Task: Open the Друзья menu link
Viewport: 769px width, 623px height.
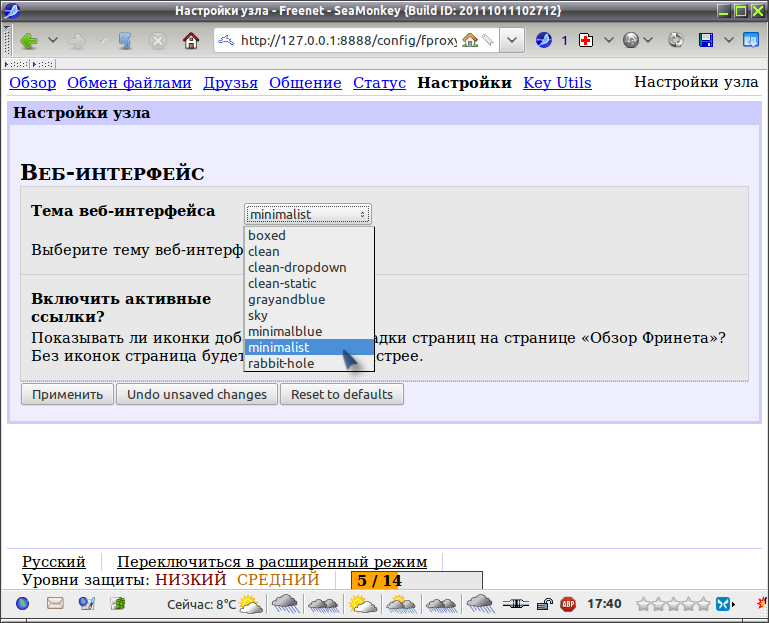Action: pyautogui.click(x=231, y=83)
